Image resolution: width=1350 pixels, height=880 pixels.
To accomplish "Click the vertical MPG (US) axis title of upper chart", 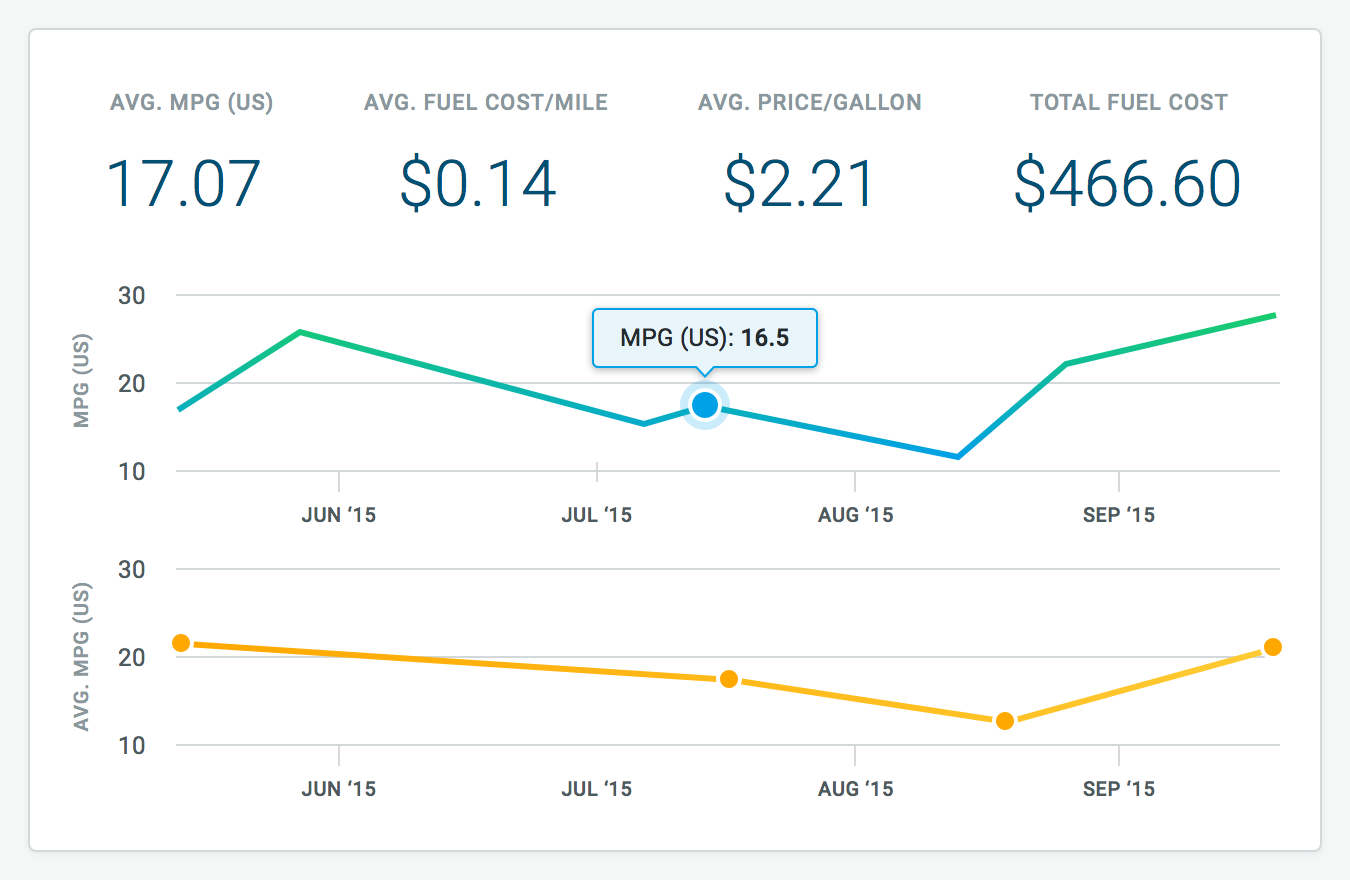I will point(82,383).
